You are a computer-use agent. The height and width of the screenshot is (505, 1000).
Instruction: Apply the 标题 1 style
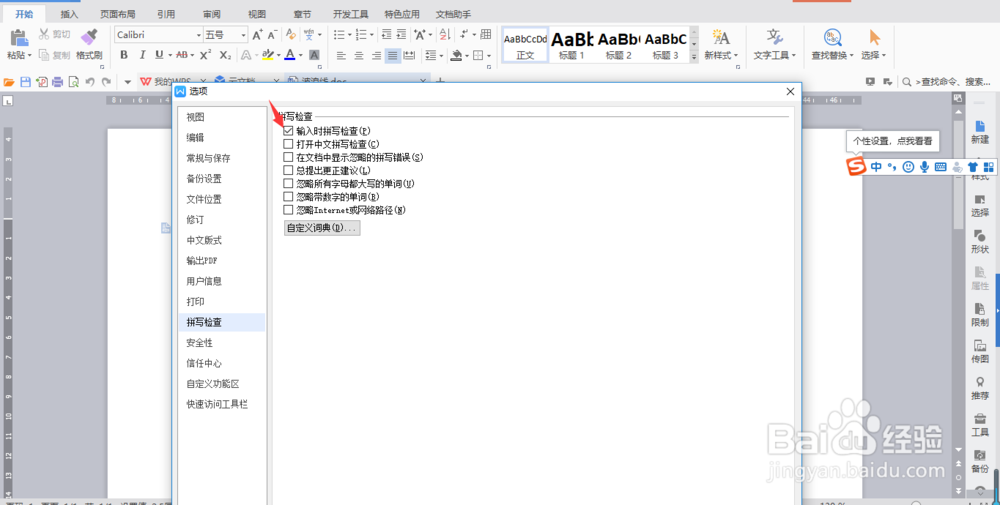[571, 45]
